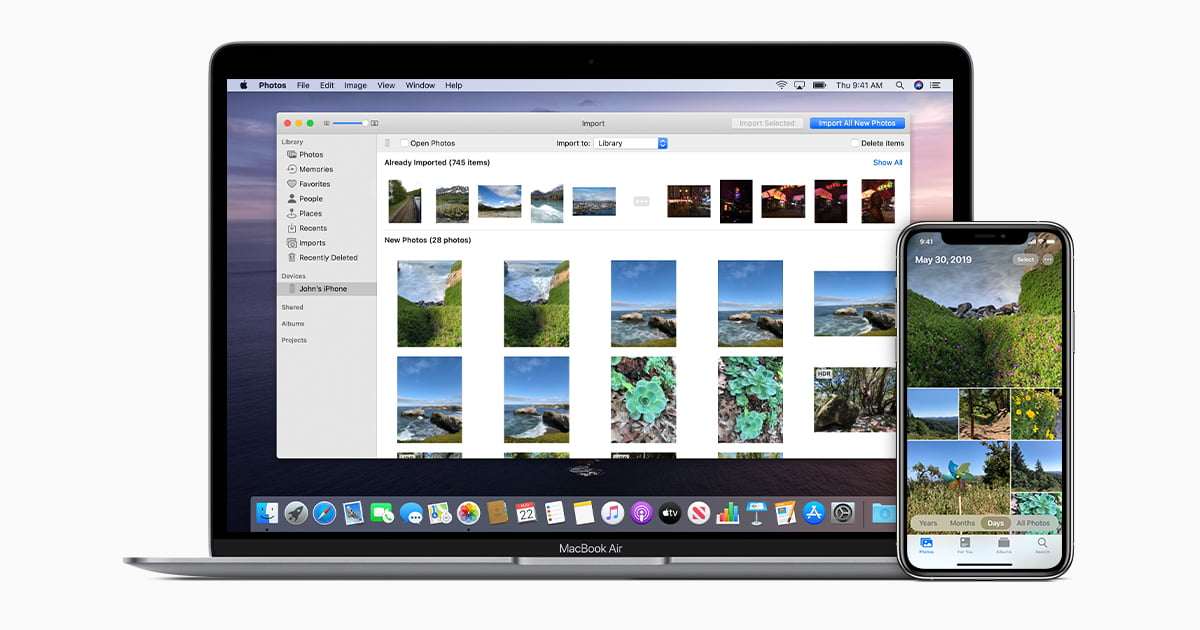Open Memories in the Library sidebar
Image resolution: width=1200 pixels, height=630 pixels.
pos(315,169)
